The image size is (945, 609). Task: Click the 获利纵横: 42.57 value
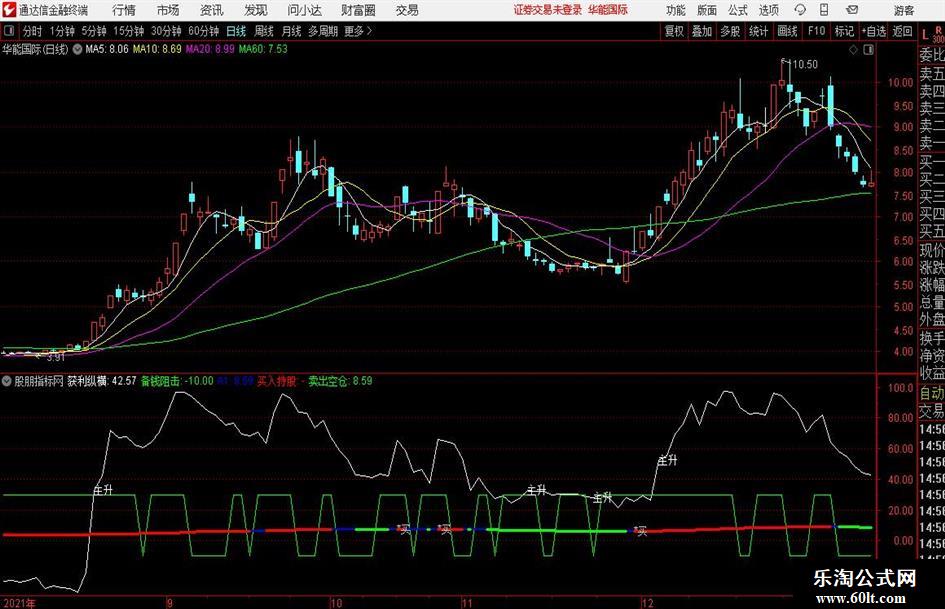pyautogui.click(x=102, y=381)
